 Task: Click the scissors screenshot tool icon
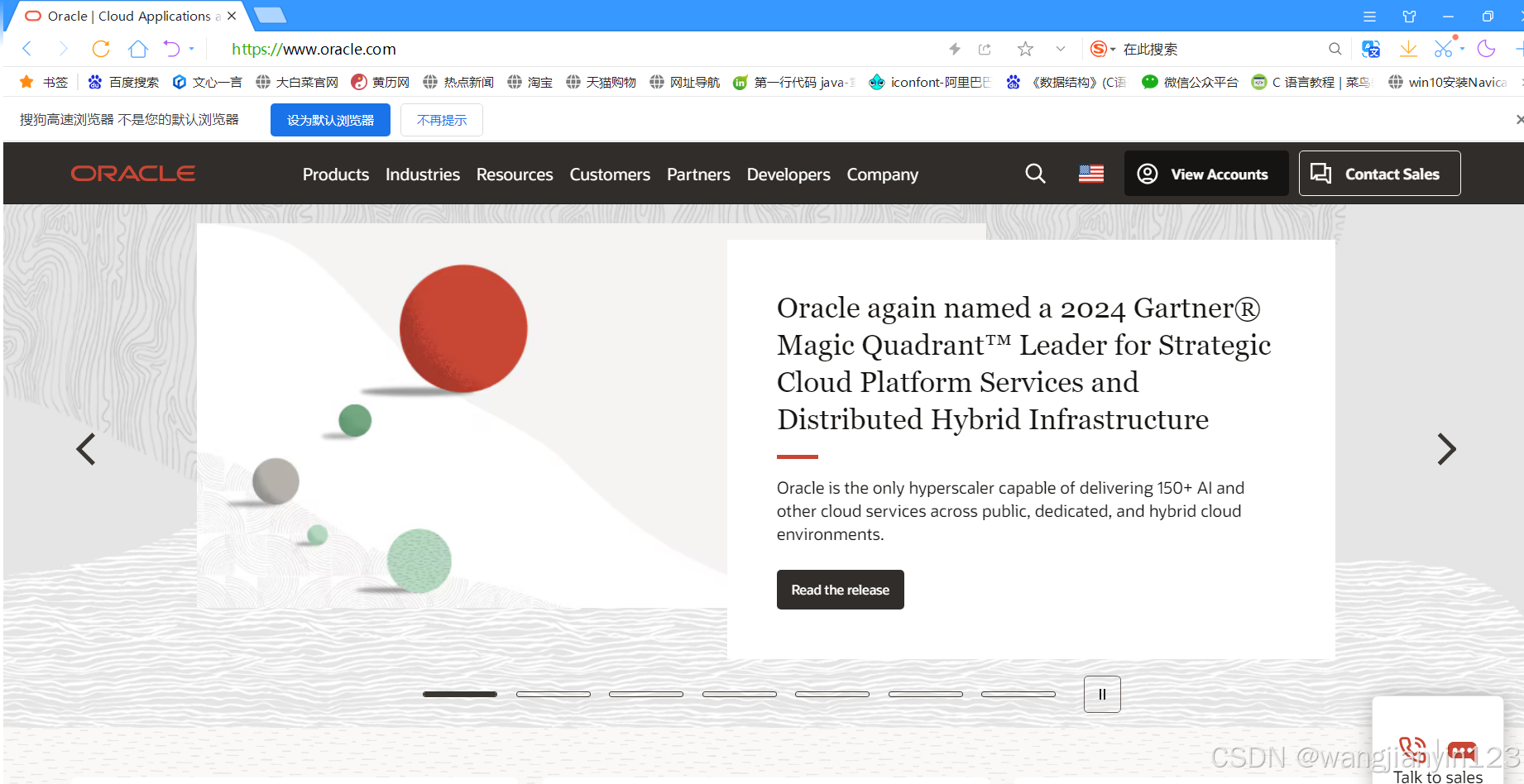pyautogui.click(x=1444, y=49)
